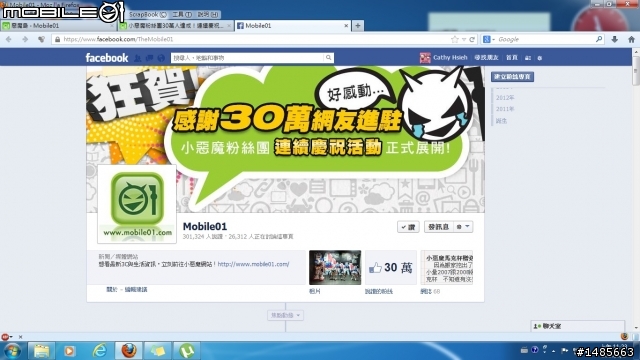
Task: Click 首頁 home link in the Facebook header
Action: tap(512, 58)
